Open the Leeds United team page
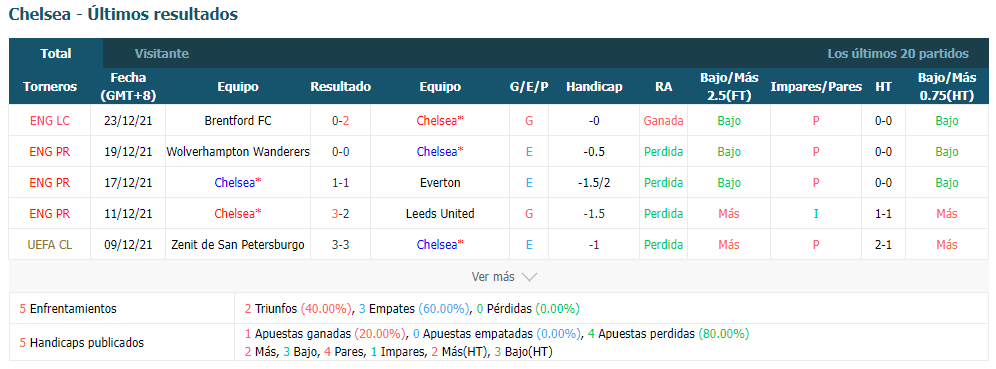The height and width of the screenshot is (369, 996). (x=440, y=214)
